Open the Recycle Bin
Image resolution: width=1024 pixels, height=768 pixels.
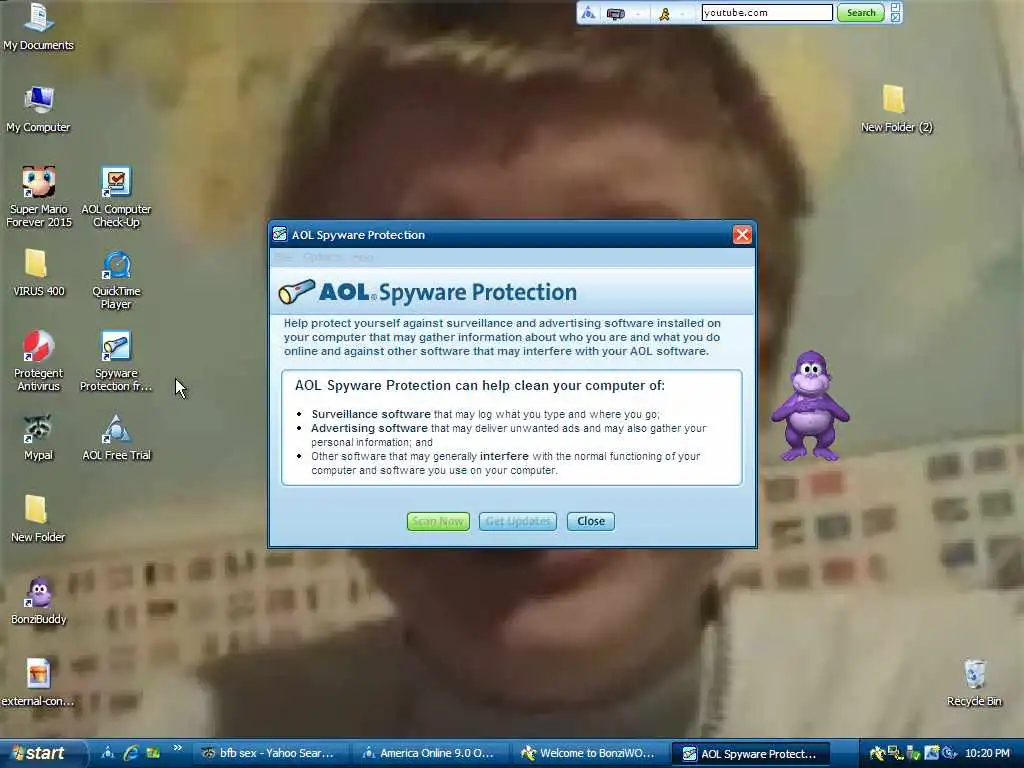coord(974,683)
